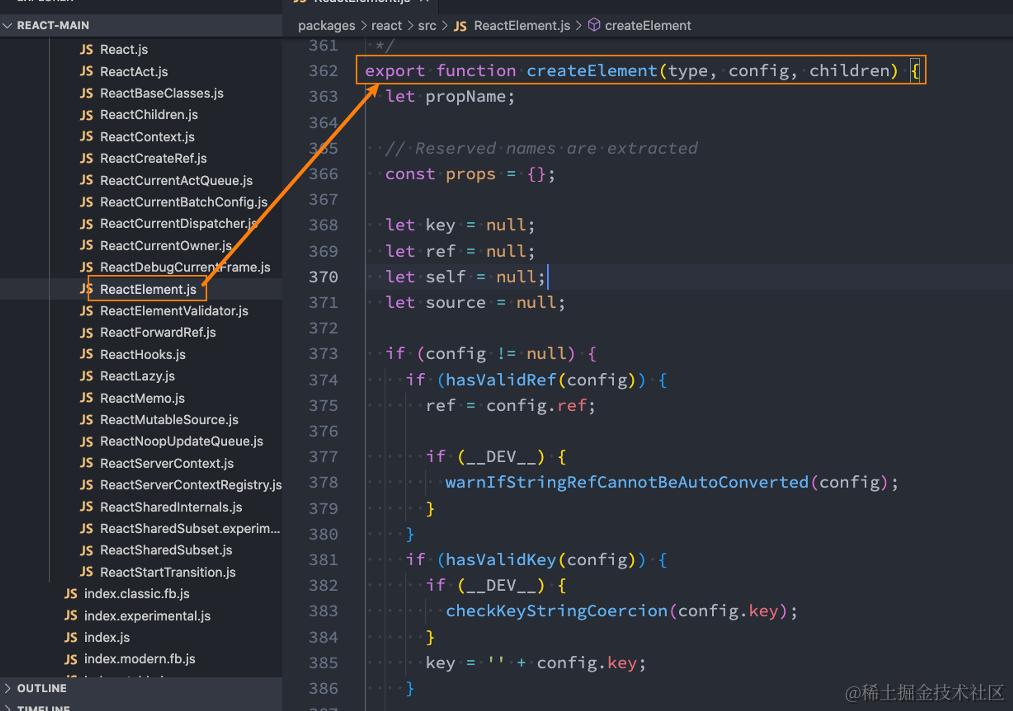Screen dimensions: 1013x711
Task: Click 'ref = config.ref;' on line 375
Action: click(510, 406)
